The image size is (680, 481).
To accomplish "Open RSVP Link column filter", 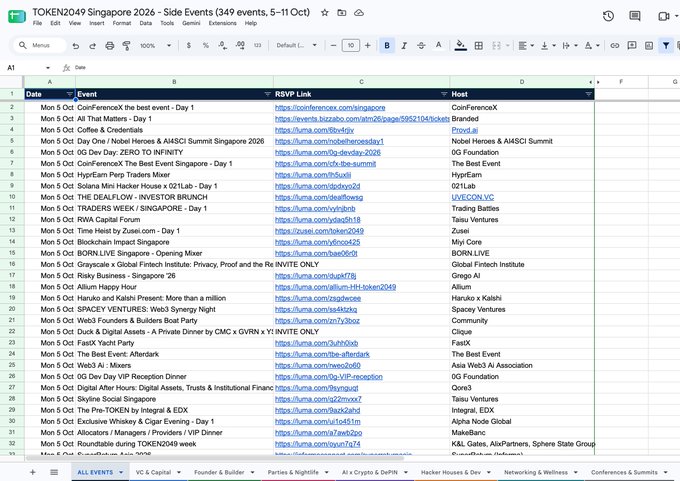I will [x=444, y=94].
